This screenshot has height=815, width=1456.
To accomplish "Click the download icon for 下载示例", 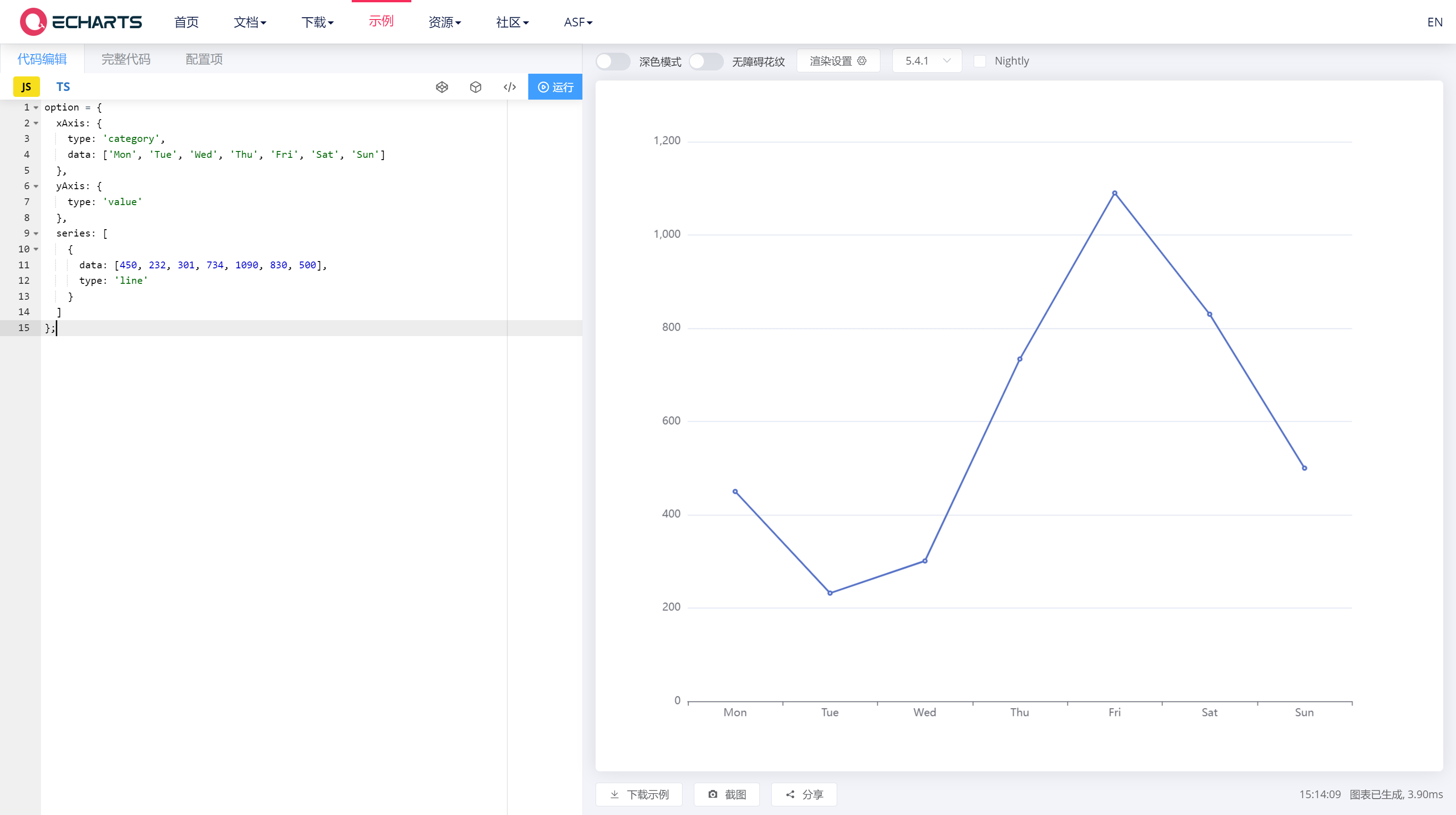I will coord(614,794).
